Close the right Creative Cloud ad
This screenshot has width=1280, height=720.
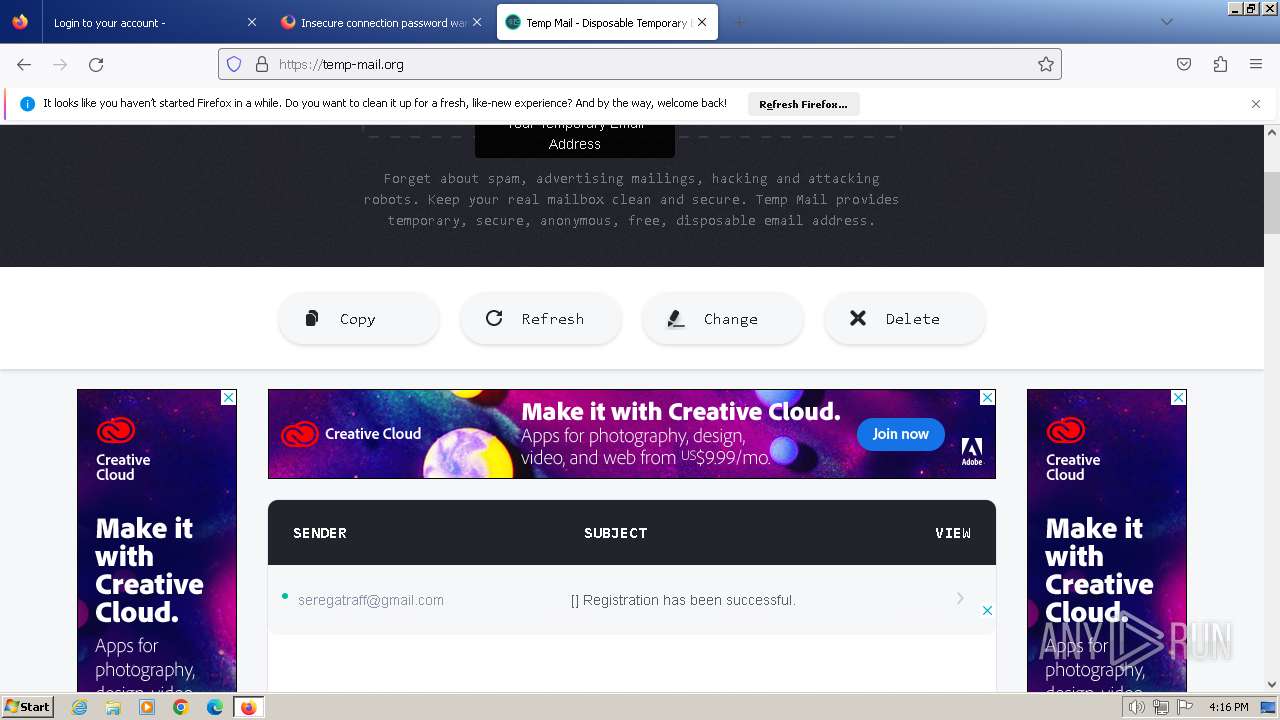[1178, 397]
